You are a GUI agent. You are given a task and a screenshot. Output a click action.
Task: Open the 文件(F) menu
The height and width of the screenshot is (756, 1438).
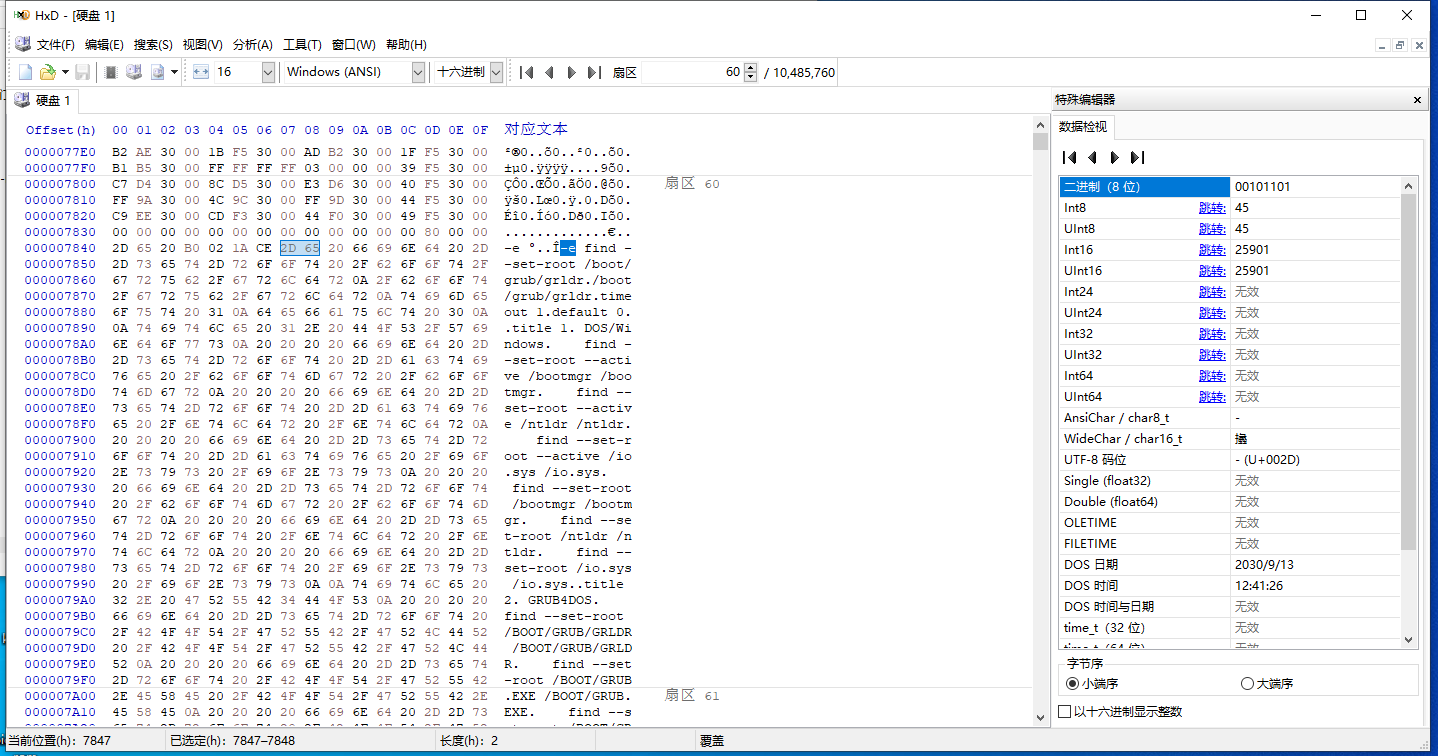click(x=55, y=45)
